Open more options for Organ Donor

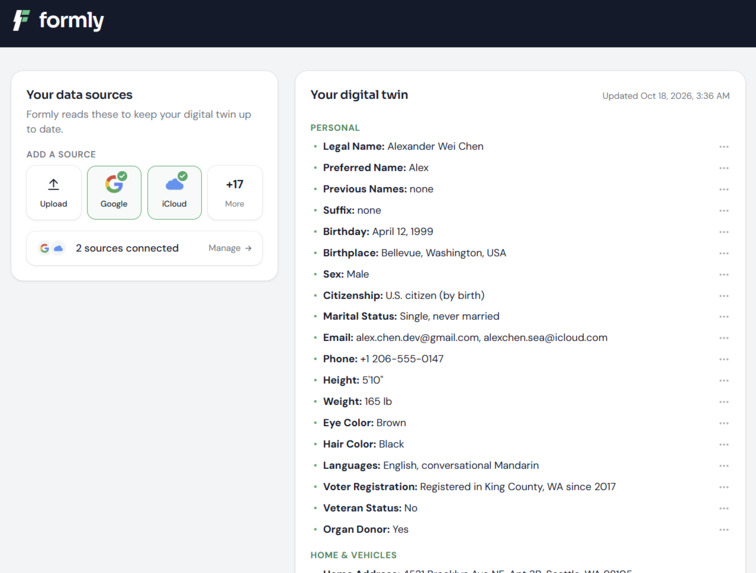tap(724, 530)
